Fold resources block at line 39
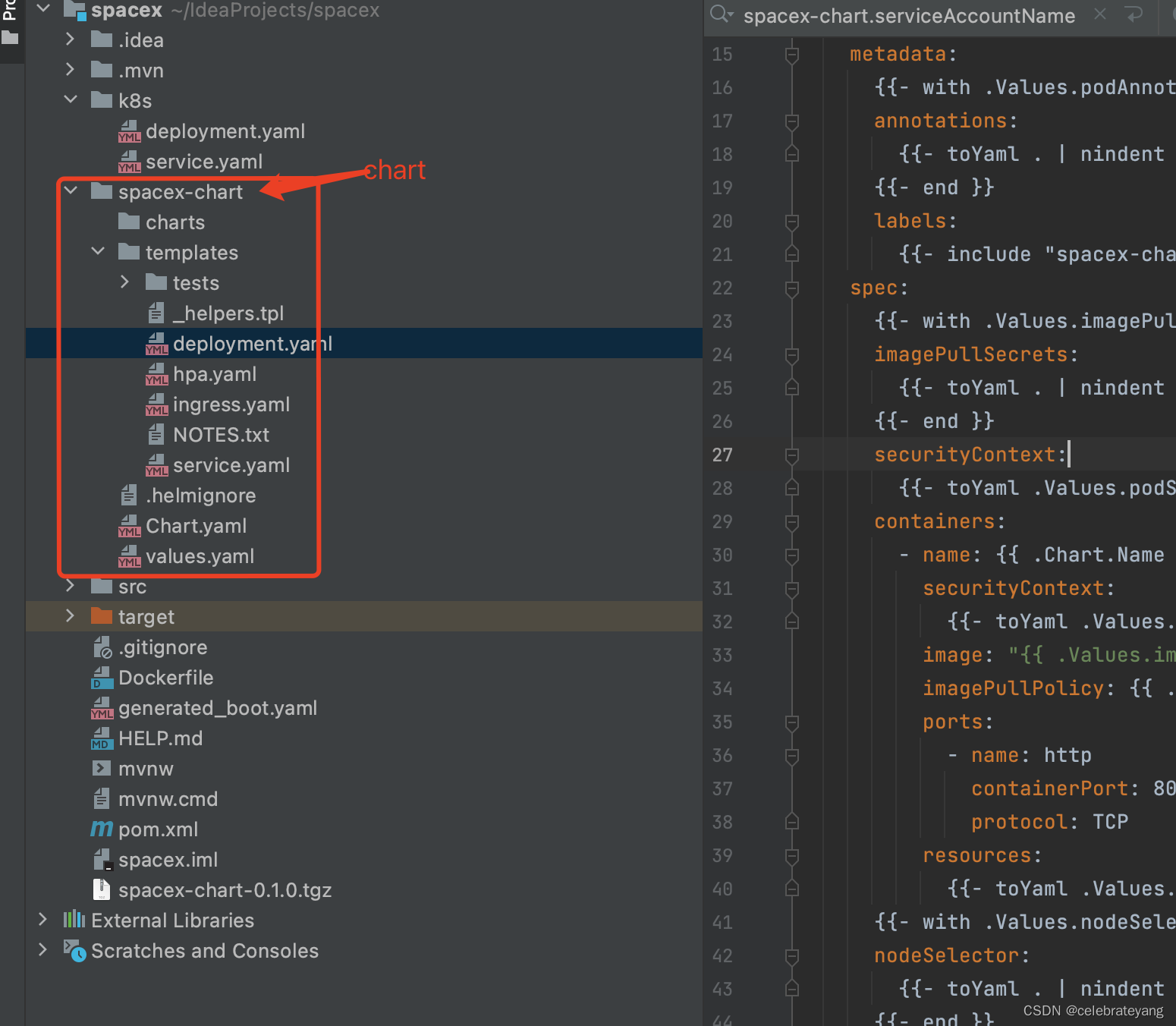The image size is (1176, 1026). (x=791, y=856)
